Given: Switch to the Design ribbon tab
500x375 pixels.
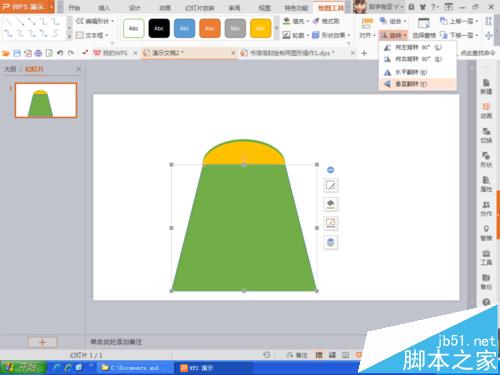Looking at the screenshot, I should tap(134, 8).
